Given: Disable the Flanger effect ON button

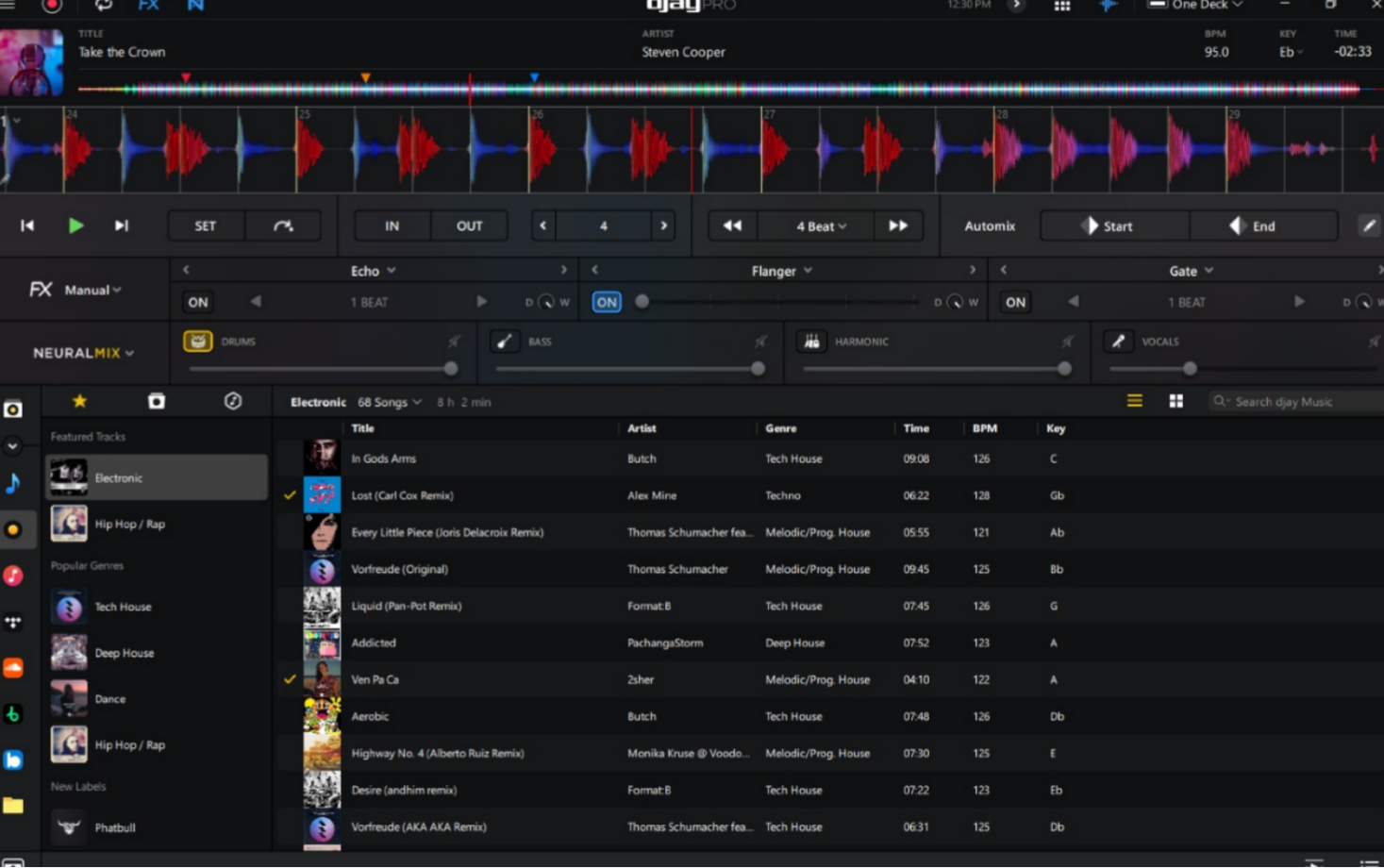Looking at the screenshot, I should click(607, 302).
